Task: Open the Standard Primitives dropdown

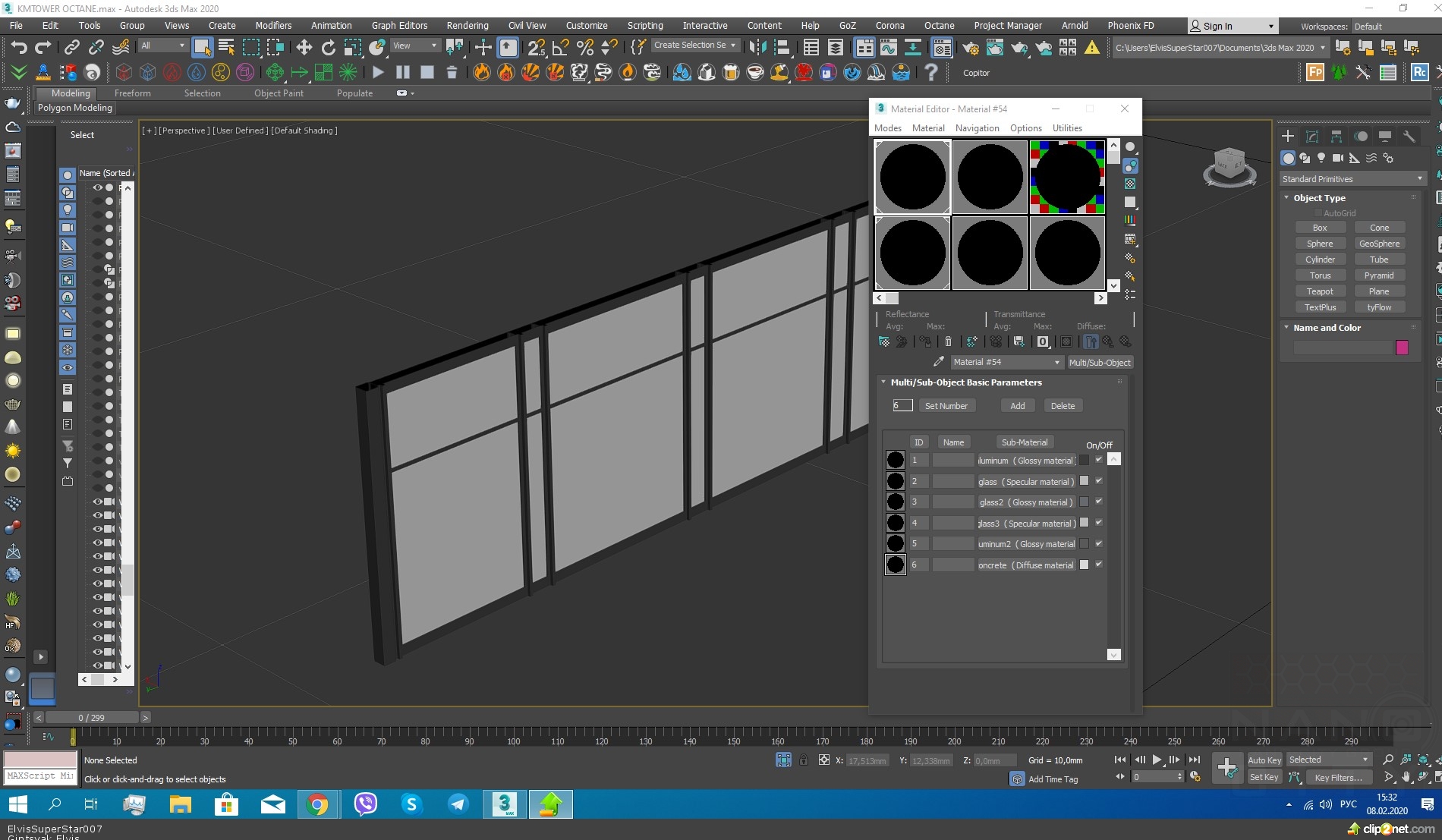Action: pos(1352,179)
